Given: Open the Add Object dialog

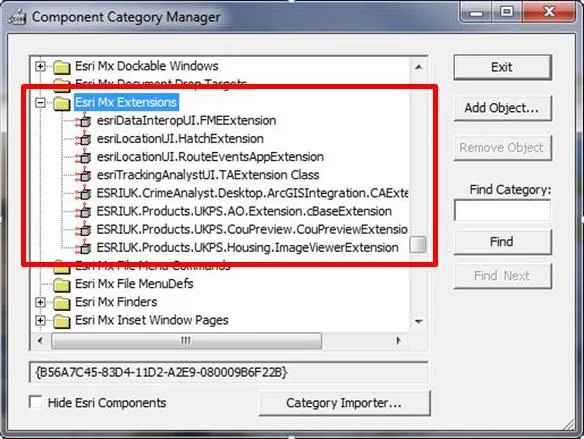Looking at the screenshot, I should click(502, 108).
